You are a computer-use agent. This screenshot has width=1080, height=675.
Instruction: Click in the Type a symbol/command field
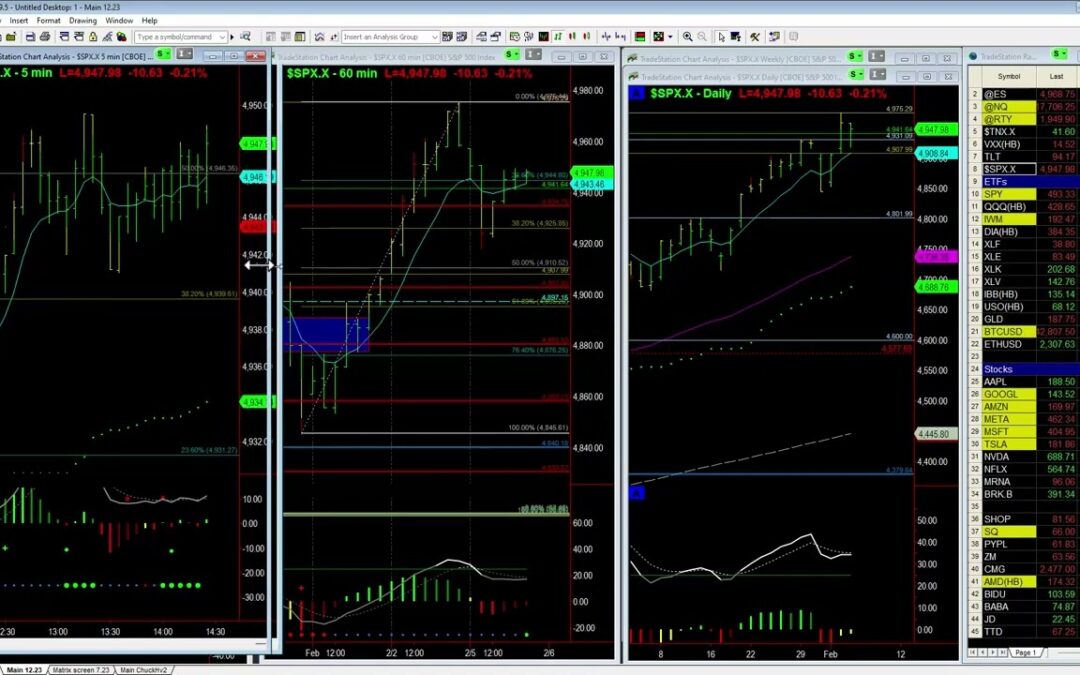[176, 37]
